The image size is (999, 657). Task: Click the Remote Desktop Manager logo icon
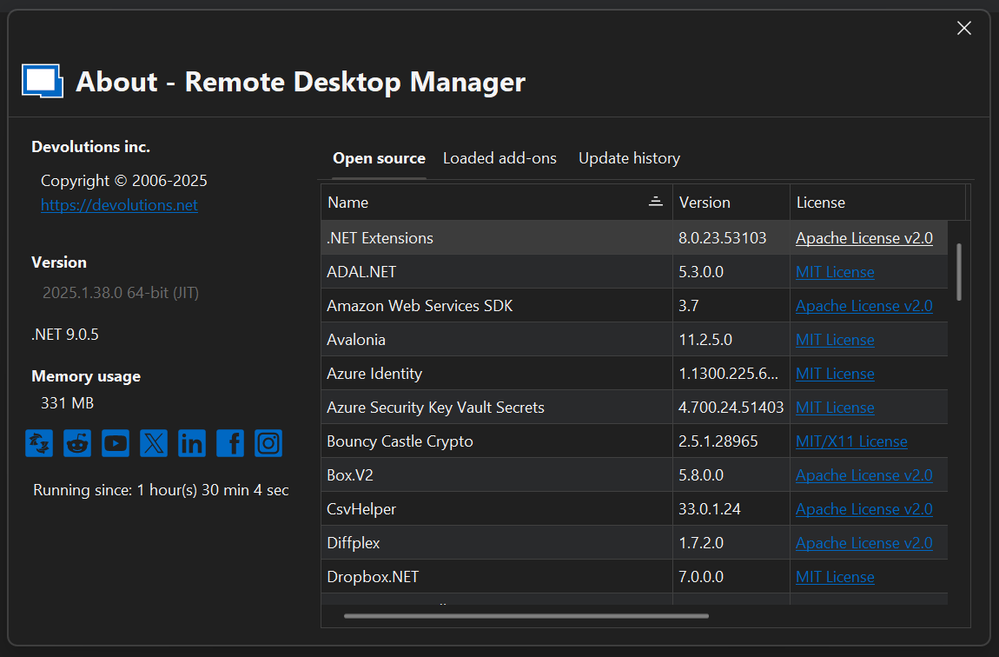(x=42, y=81)
